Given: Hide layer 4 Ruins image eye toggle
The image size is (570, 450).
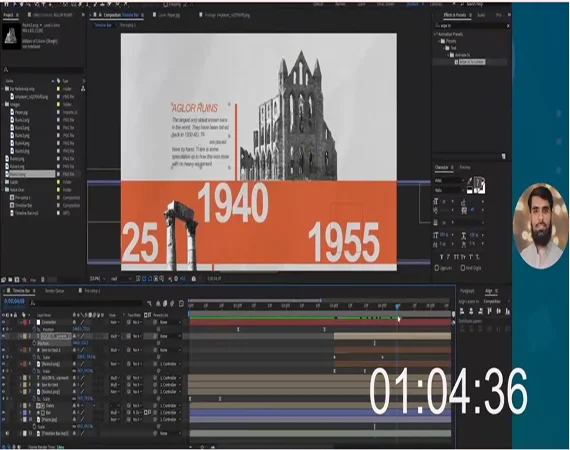Looking at the screenshot, I should pyautogui.click(x=4, y=363).
